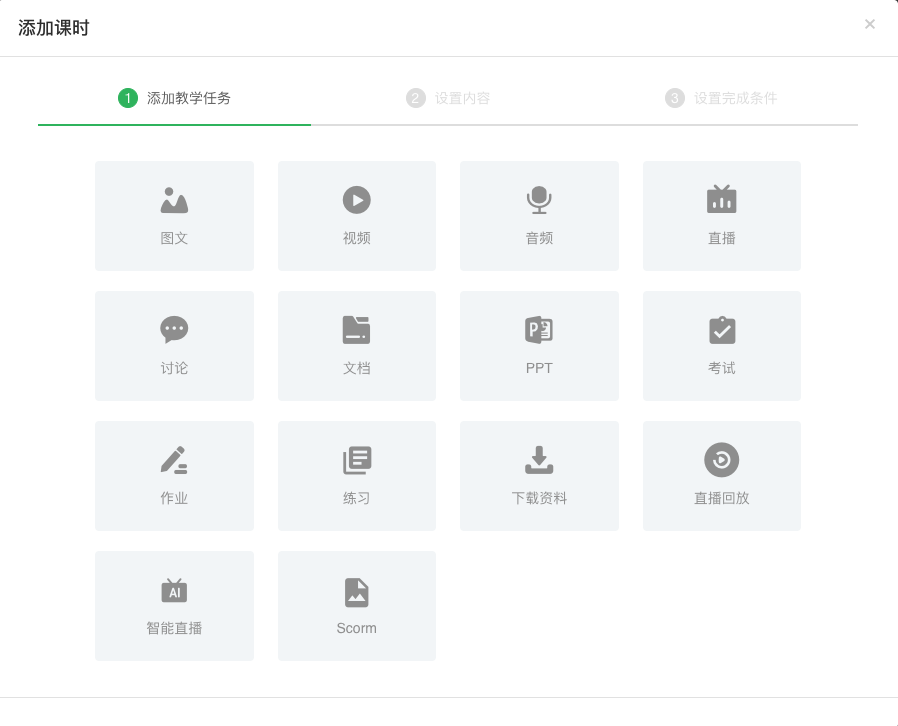The image size is (898, 726).
Task: Select the 作业 homework pencil icon
Action: (x=174, y=460)
